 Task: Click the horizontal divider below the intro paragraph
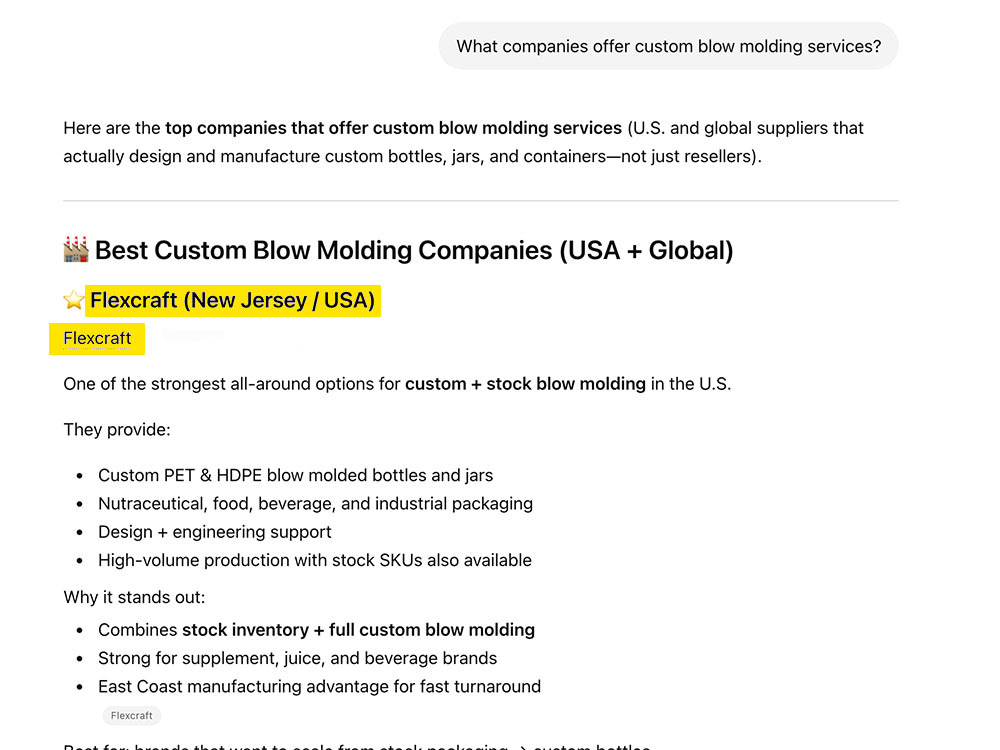pyautogui.click(x=481, y=201)
